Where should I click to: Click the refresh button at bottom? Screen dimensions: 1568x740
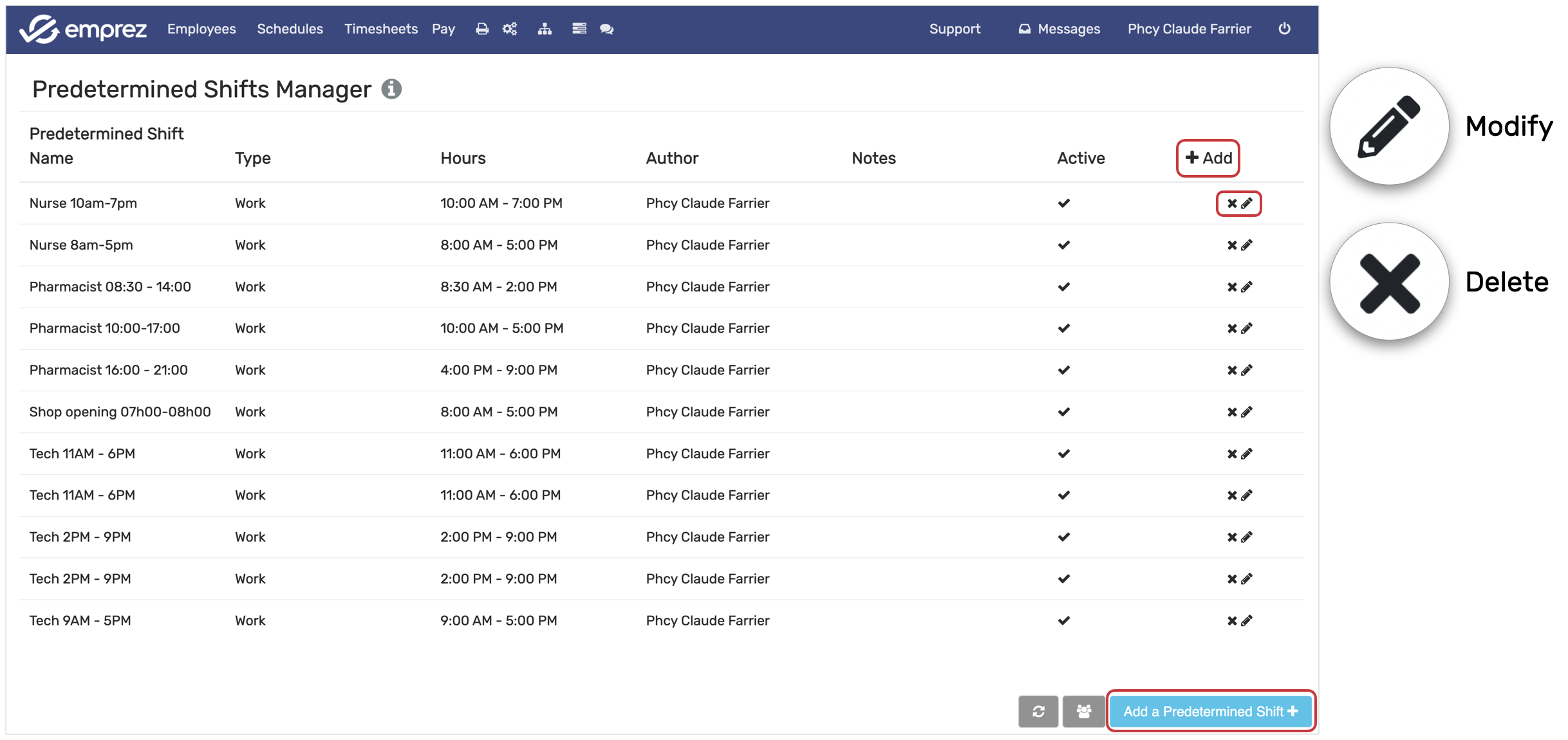(x=1038, y=711)
